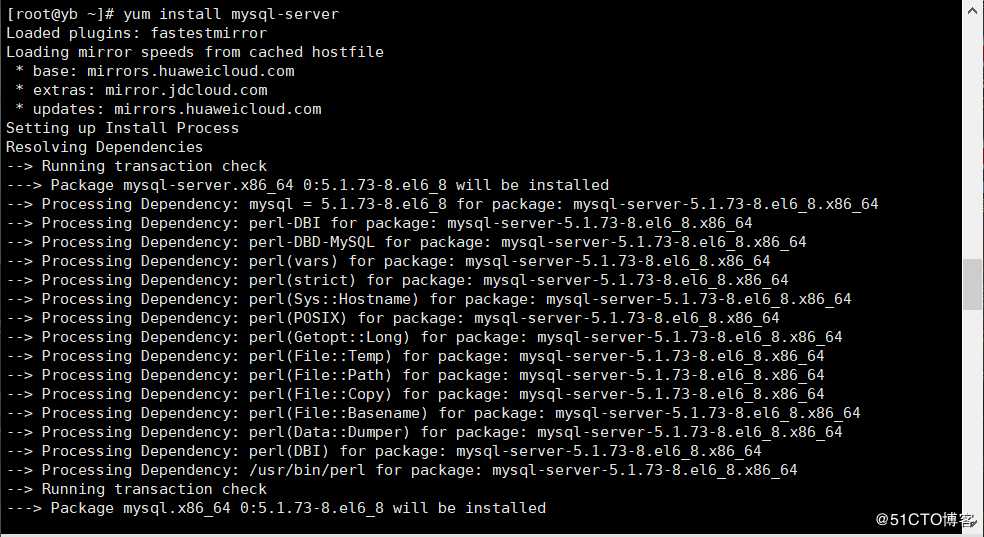Click the scrollbar thumb on the right edge
The height and width of the screenshot is (537, 984).
coord(972,285)
